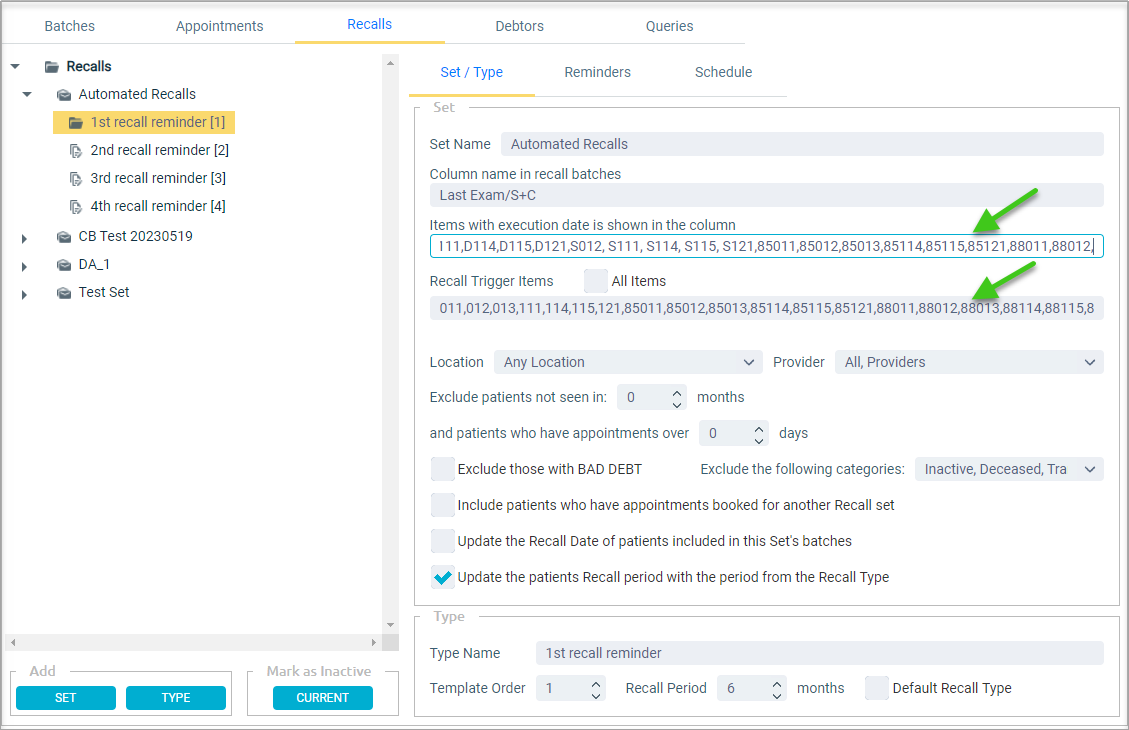The width and height of the screenshot is (1129, 730).
Task: Toggle the All Items checkbox
Action: [x=595, y=281]
